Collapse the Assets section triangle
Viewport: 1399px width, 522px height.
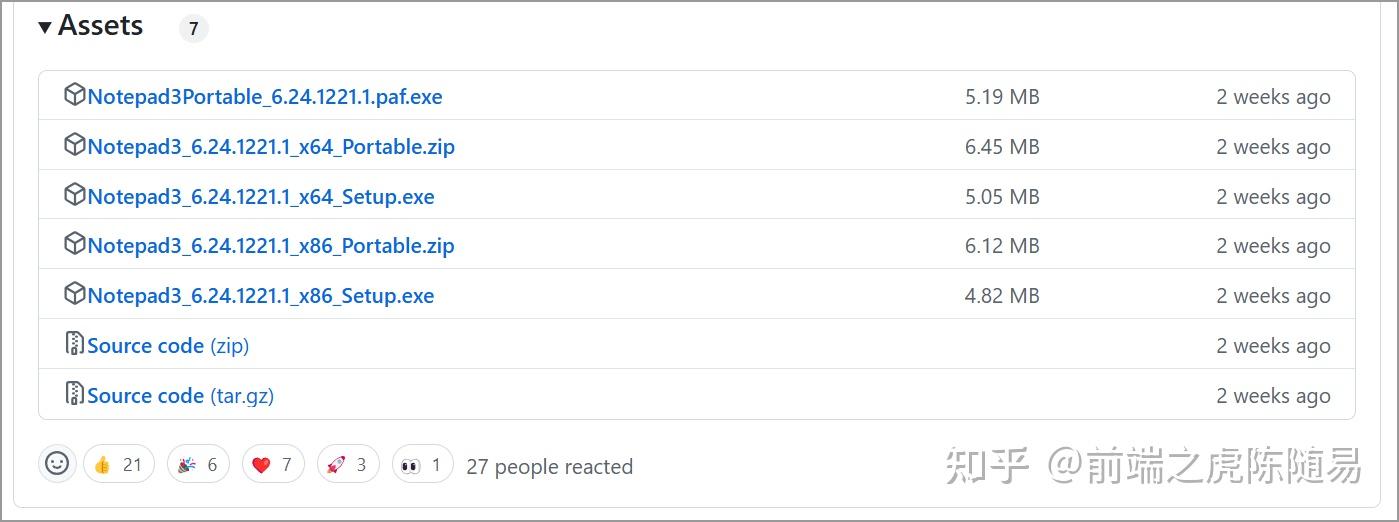click(x=45, y=28)
